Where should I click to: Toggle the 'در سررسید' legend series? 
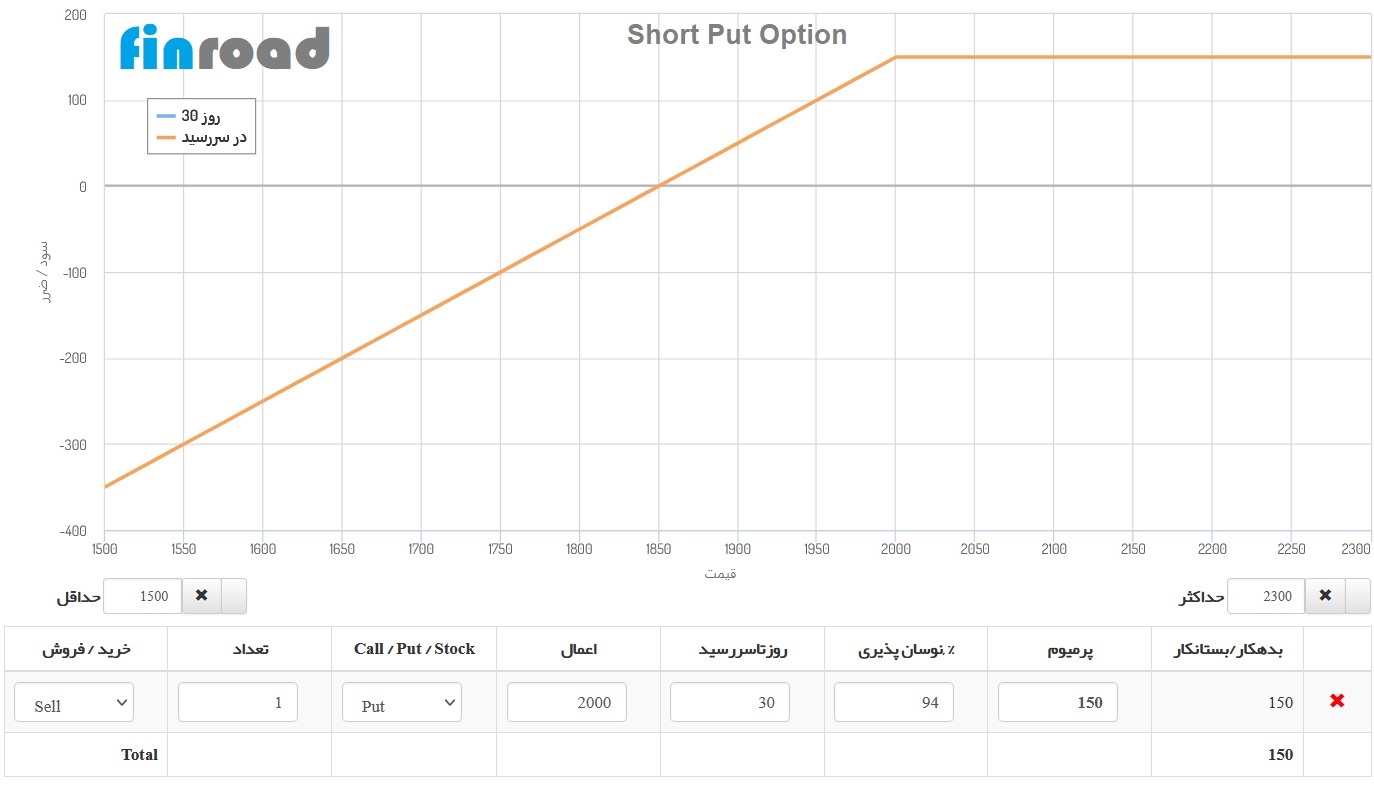(201, 138)
